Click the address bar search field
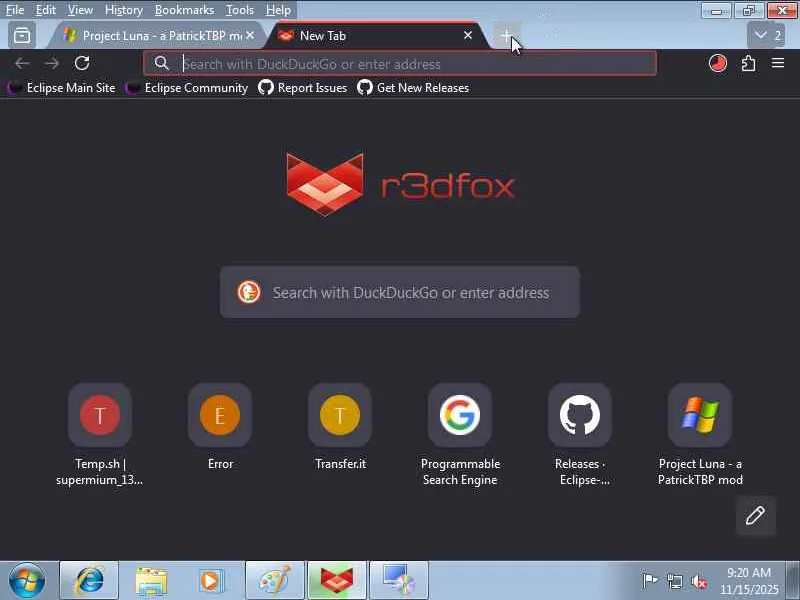The width and height of the screenshot is (800, 600). coord(399,64)
